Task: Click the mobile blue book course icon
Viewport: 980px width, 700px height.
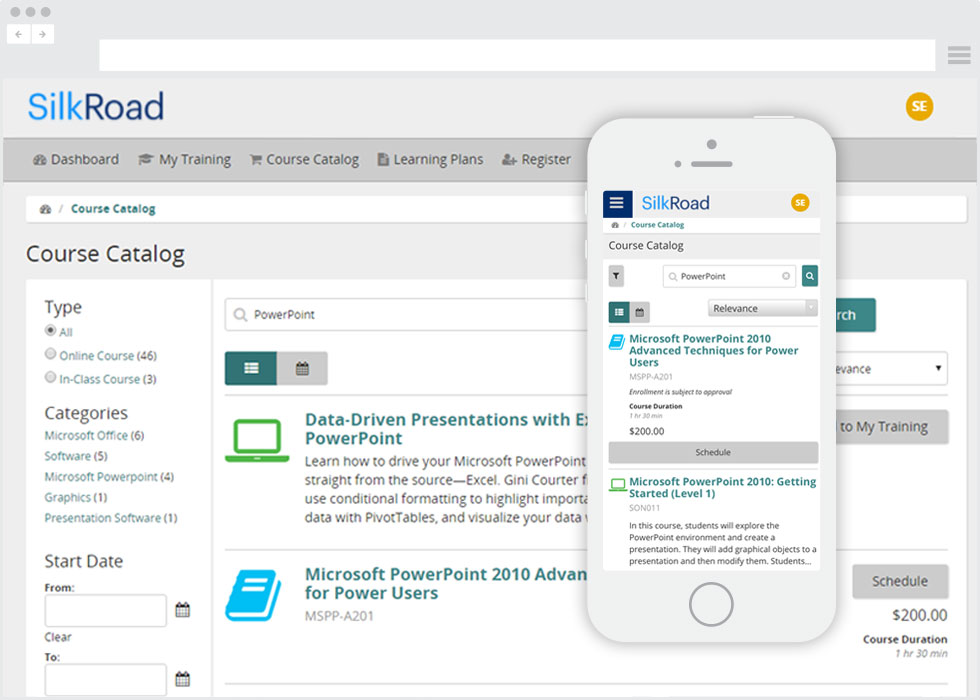Action: click(x=617, y=342)
